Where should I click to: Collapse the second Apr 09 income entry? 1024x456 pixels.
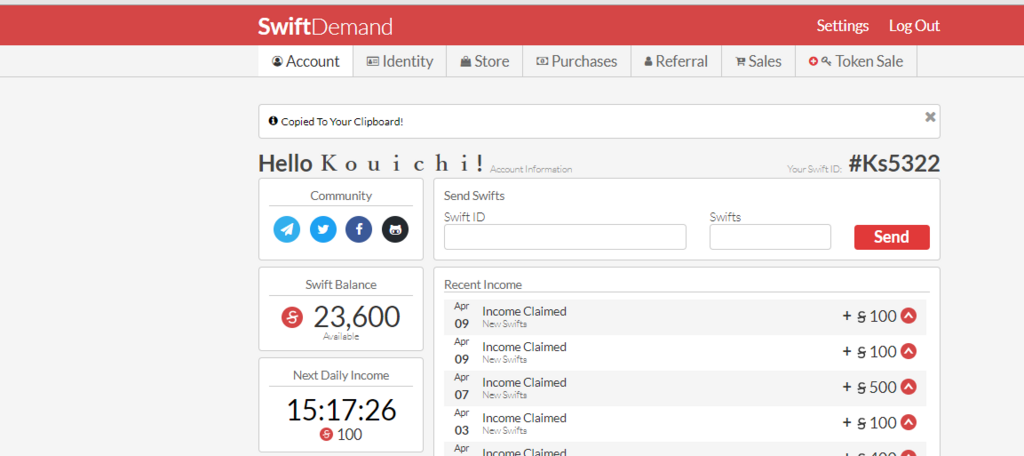tap(908, 351)
